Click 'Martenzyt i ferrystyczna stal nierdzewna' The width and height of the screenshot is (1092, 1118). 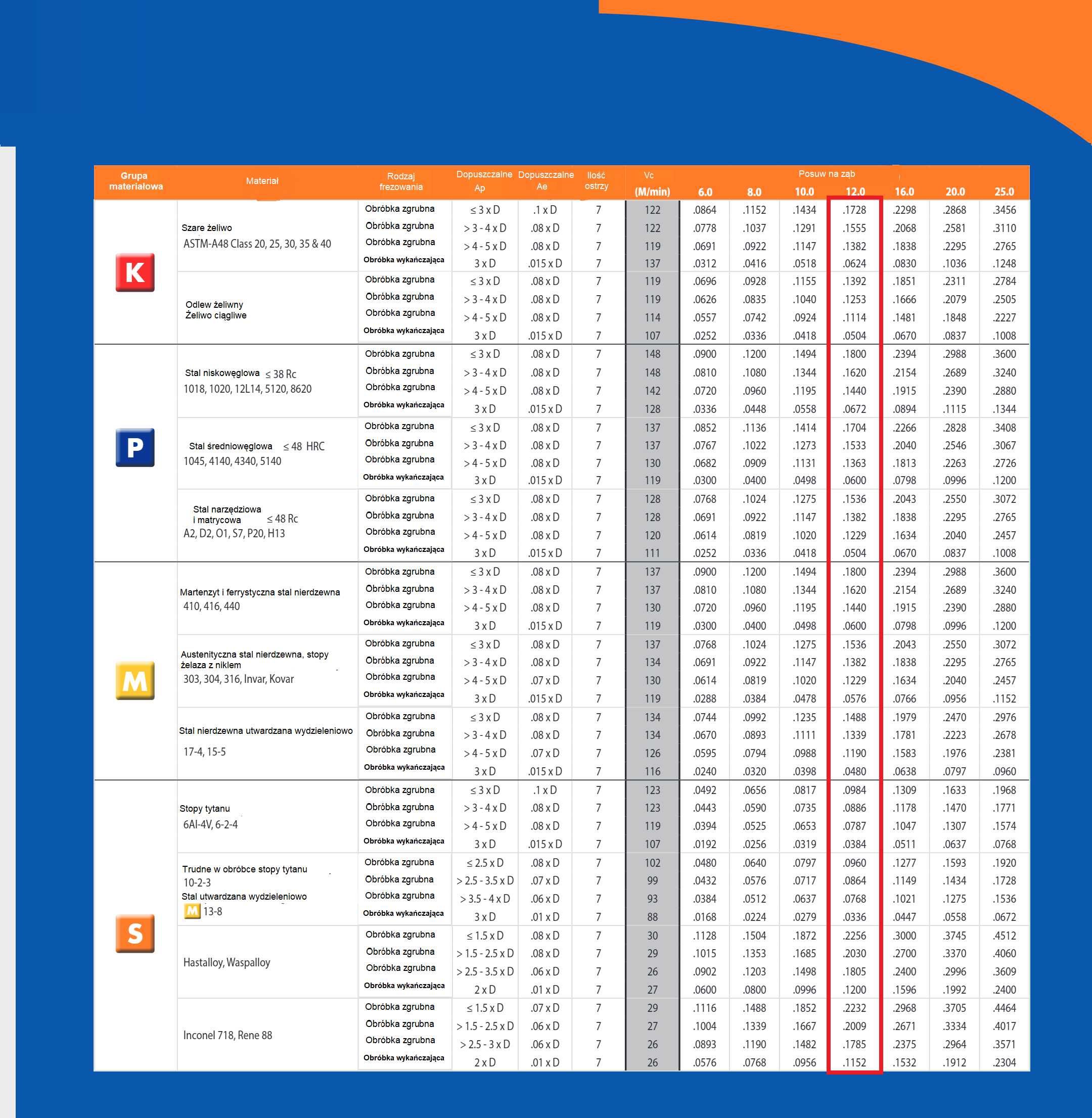260,592
